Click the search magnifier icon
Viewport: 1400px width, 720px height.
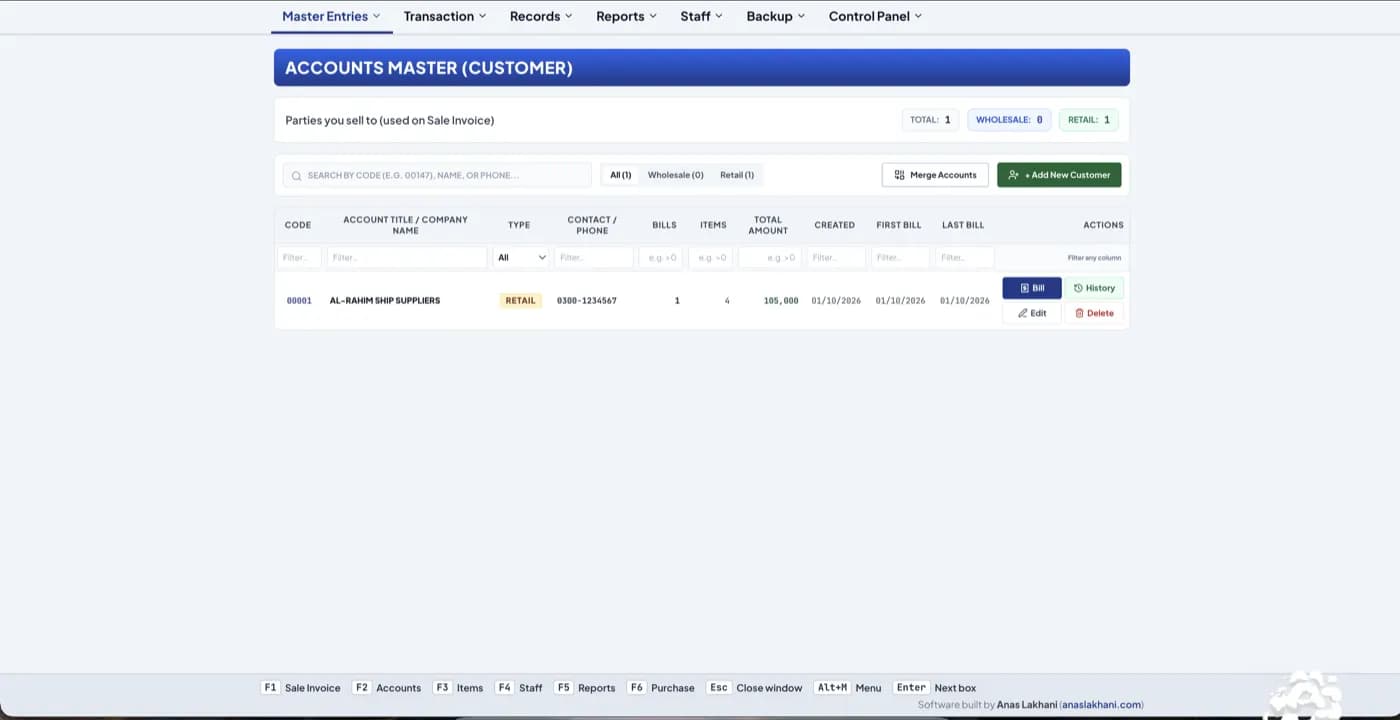(x=296, y=176)
